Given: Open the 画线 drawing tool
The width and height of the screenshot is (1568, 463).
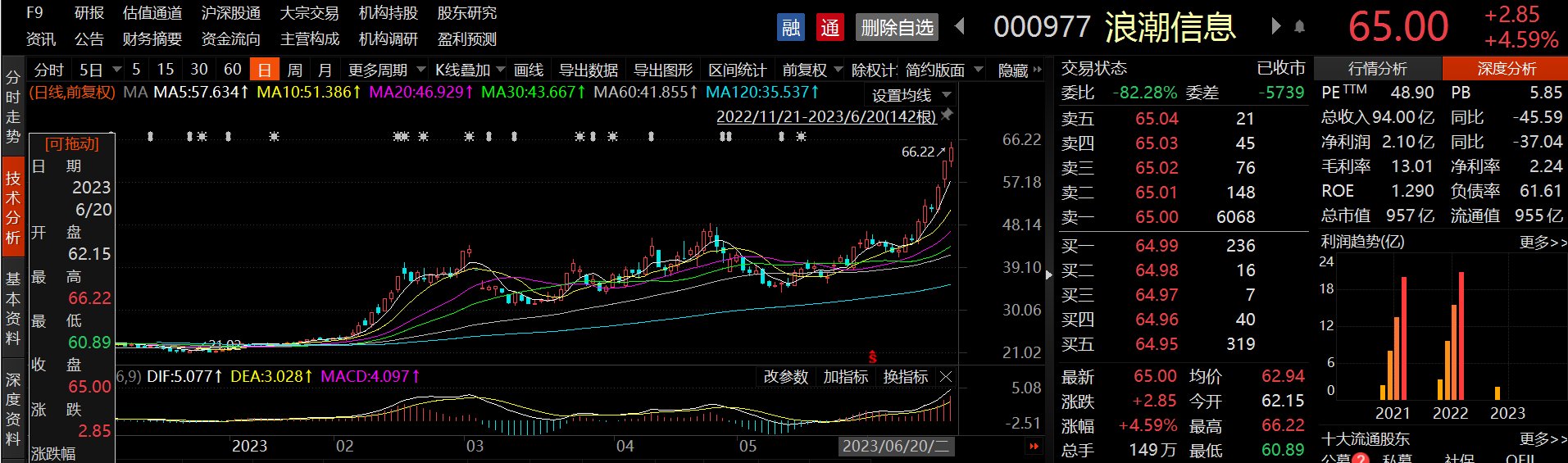Looking at the screenshot, I should tap(529, 70).
